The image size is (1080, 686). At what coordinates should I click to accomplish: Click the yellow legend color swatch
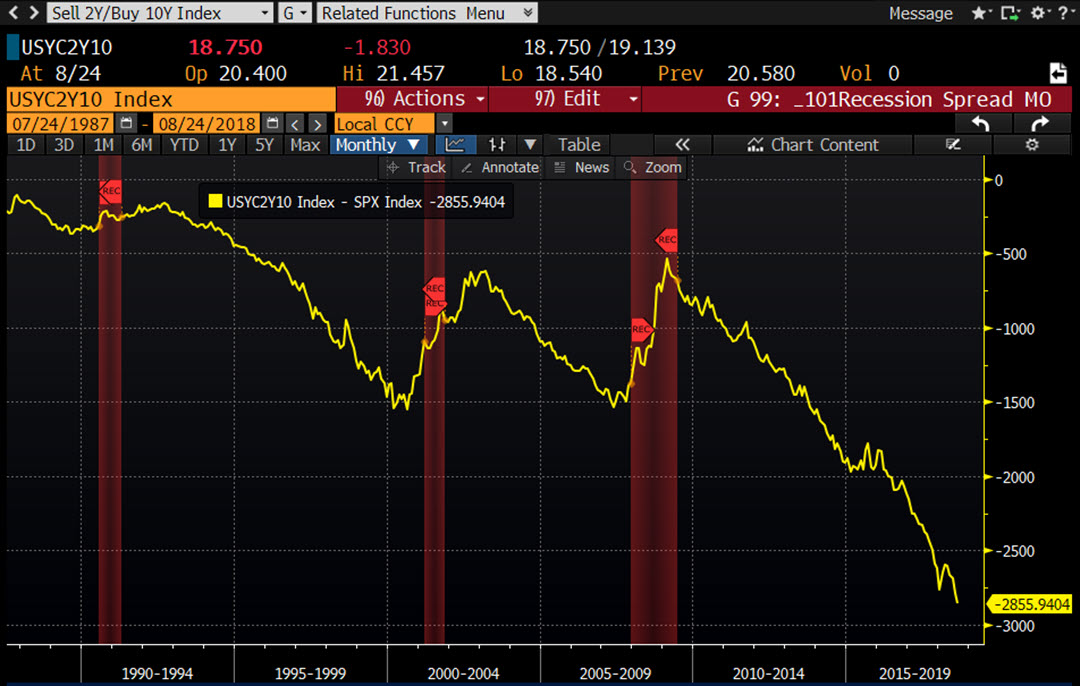(216, 201)
